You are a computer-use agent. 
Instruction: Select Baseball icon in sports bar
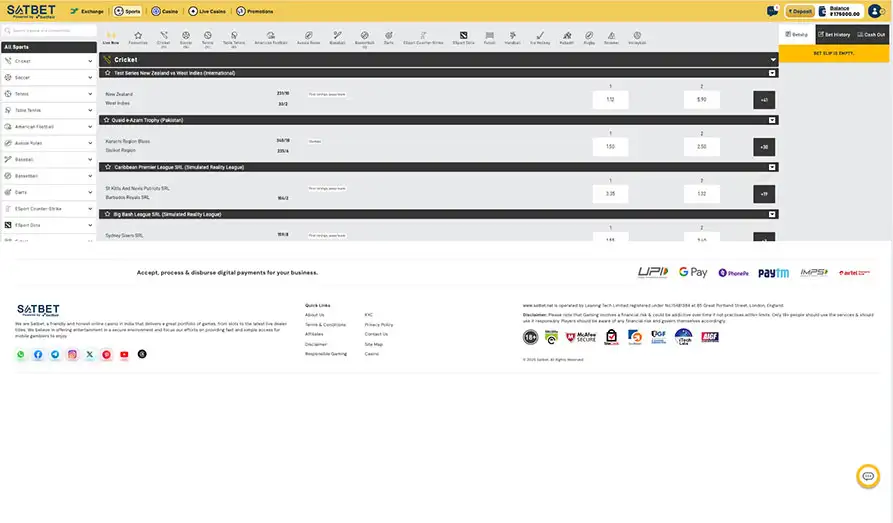coord(337,38)
